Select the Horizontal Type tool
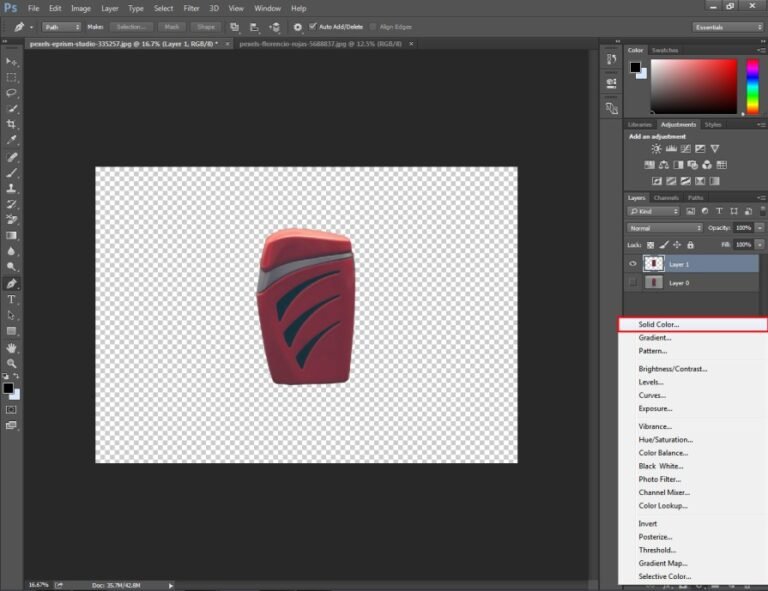The height and width of the screenshot is (591, 768). point(11,299)
